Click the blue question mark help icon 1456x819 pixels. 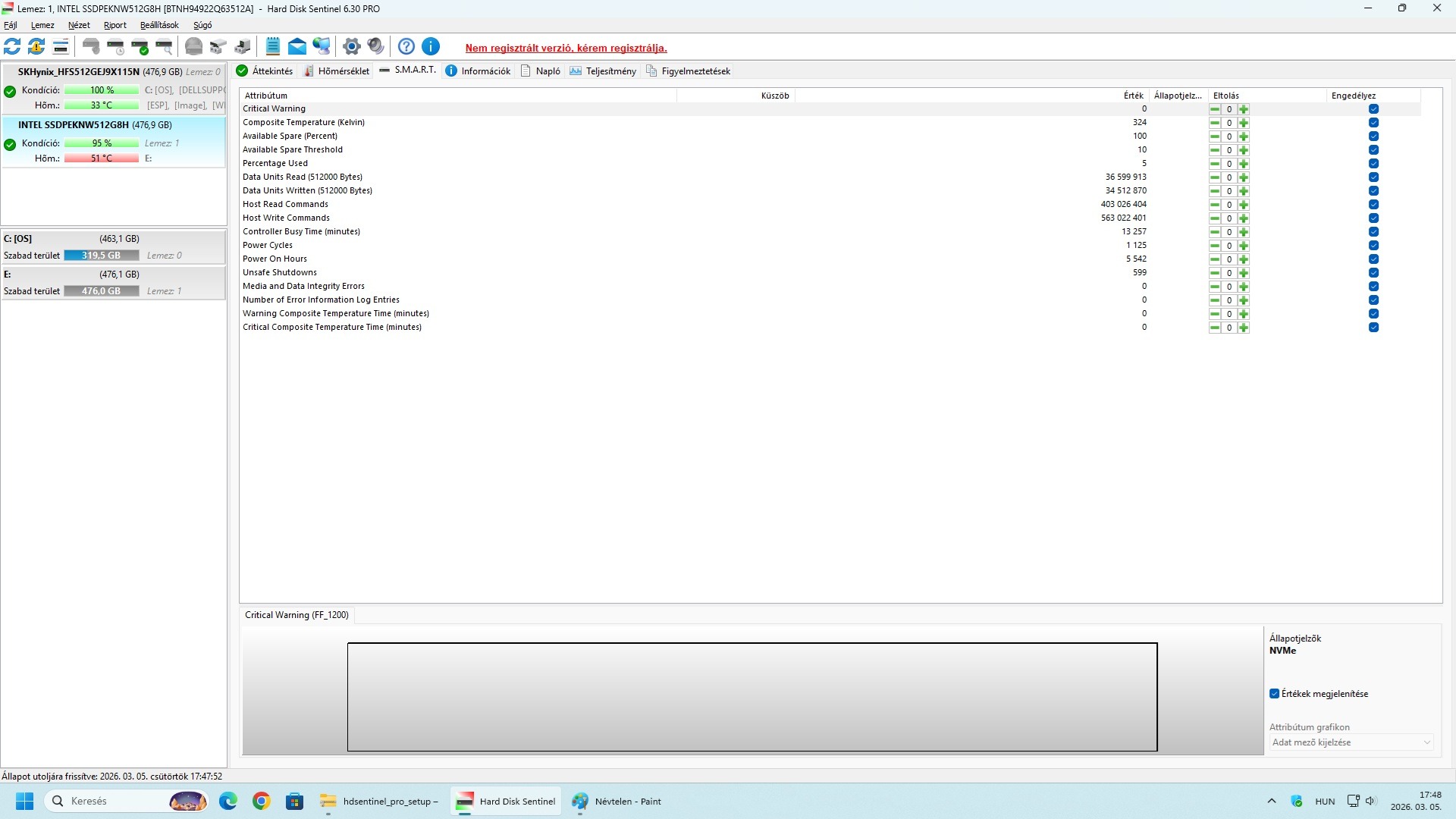click(x=406, y=47)
